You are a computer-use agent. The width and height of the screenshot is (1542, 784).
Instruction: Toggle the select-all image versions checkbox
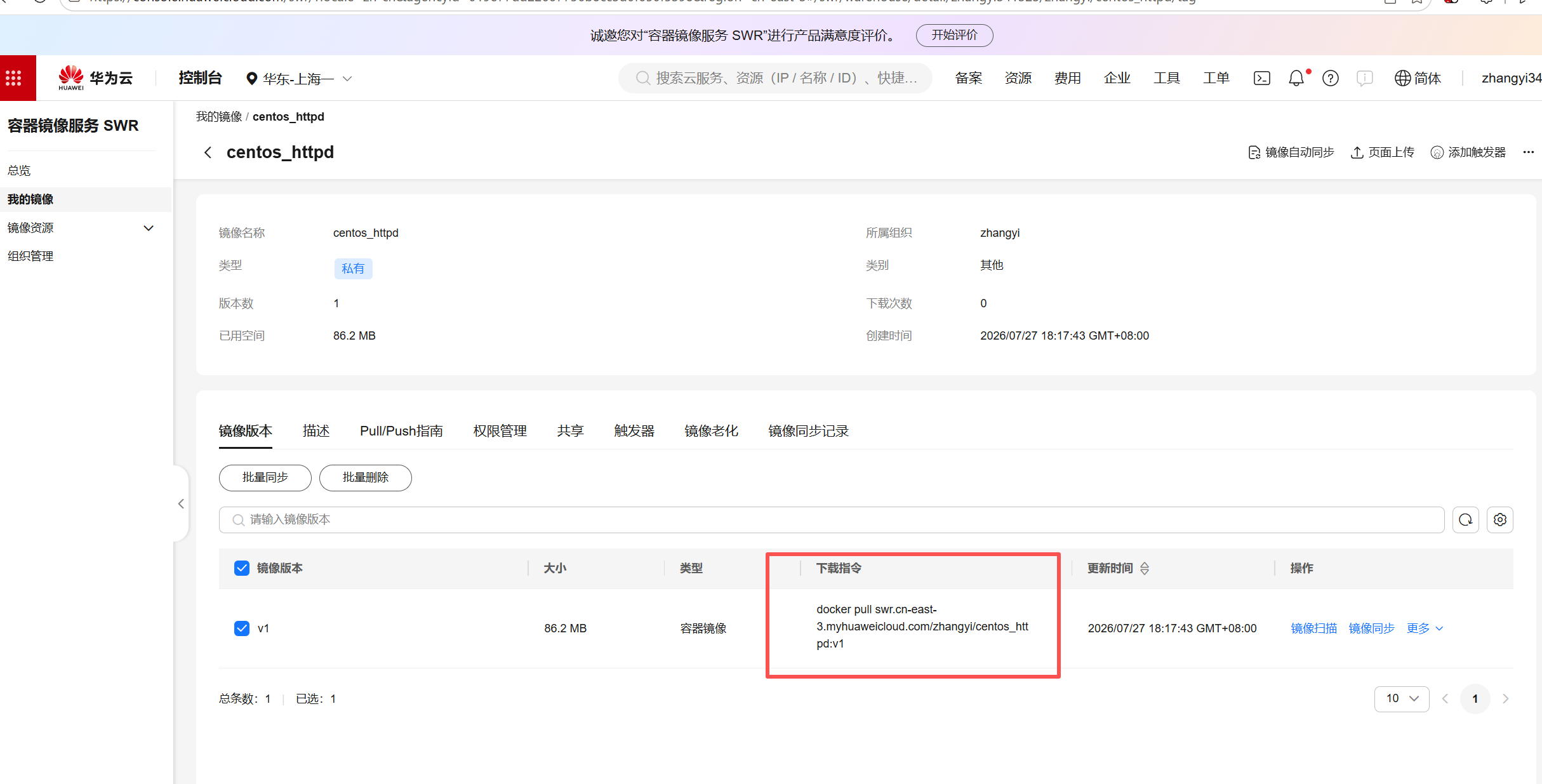click(242, 568)
